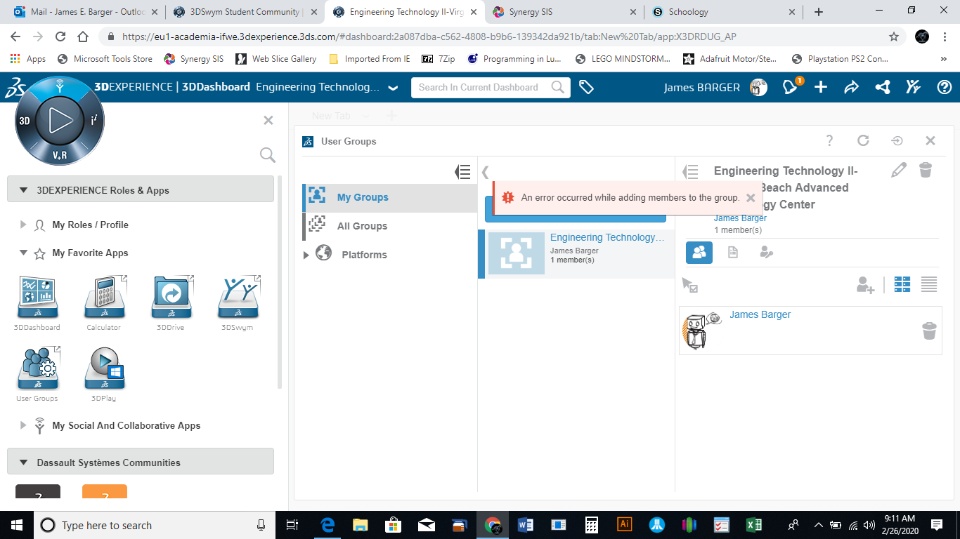Click the add member icon
960x539 pixels.
(865, 285)
